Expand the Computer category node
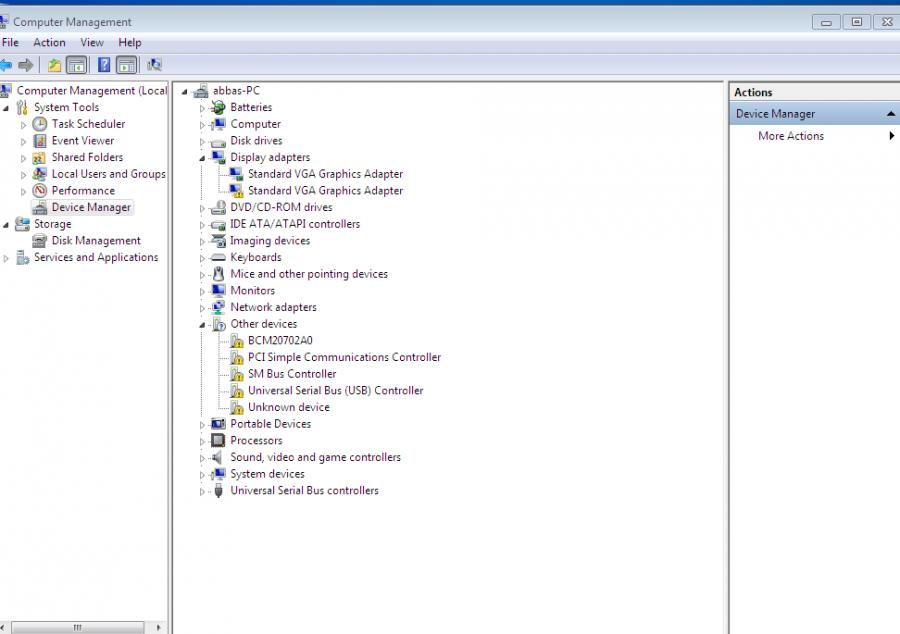The width and height of the screenshot is (900, 634). (x=202, y=125)
